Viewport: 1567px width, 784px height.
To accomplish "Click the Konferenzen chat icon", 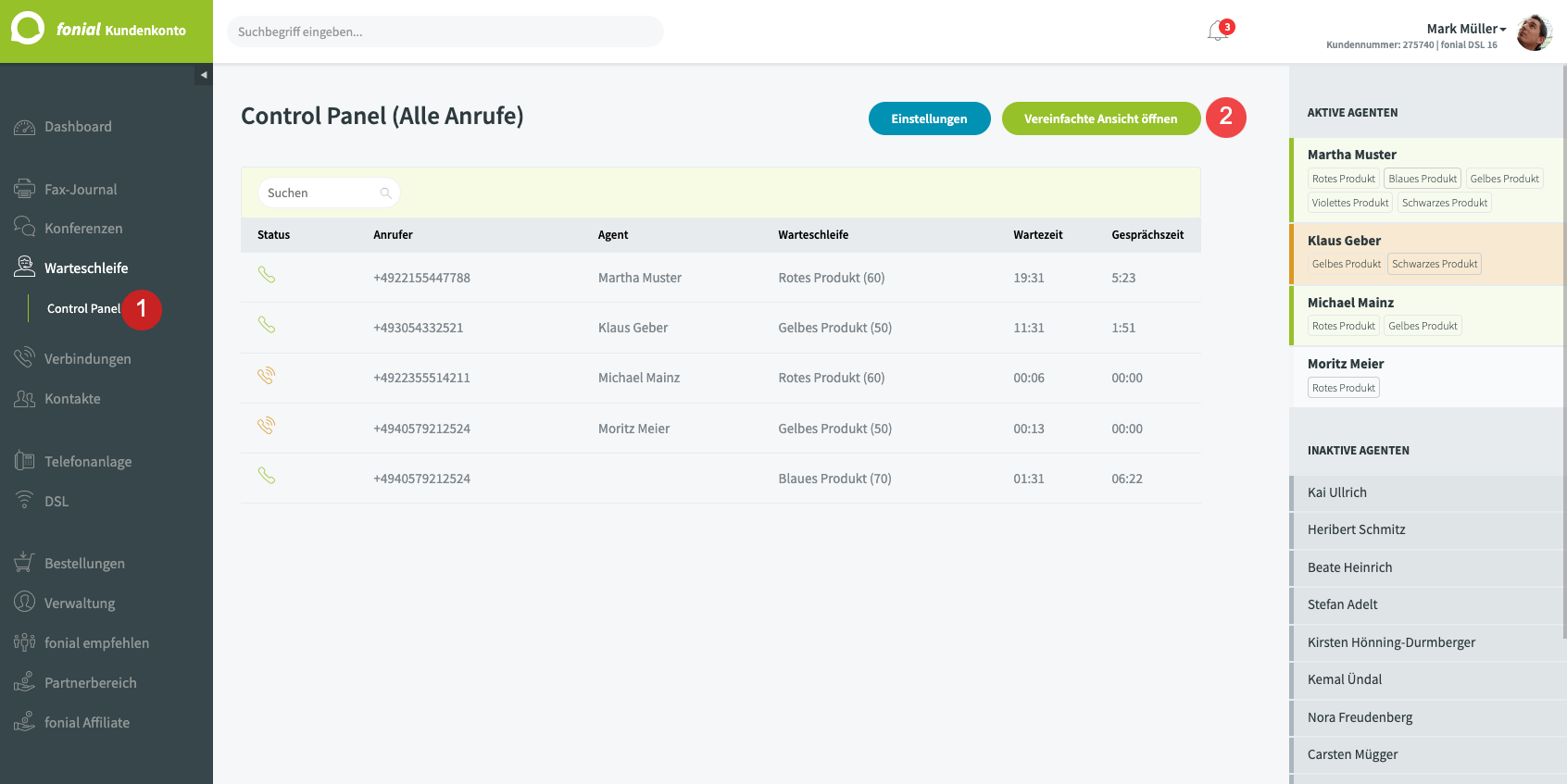I will coord(25,227).
